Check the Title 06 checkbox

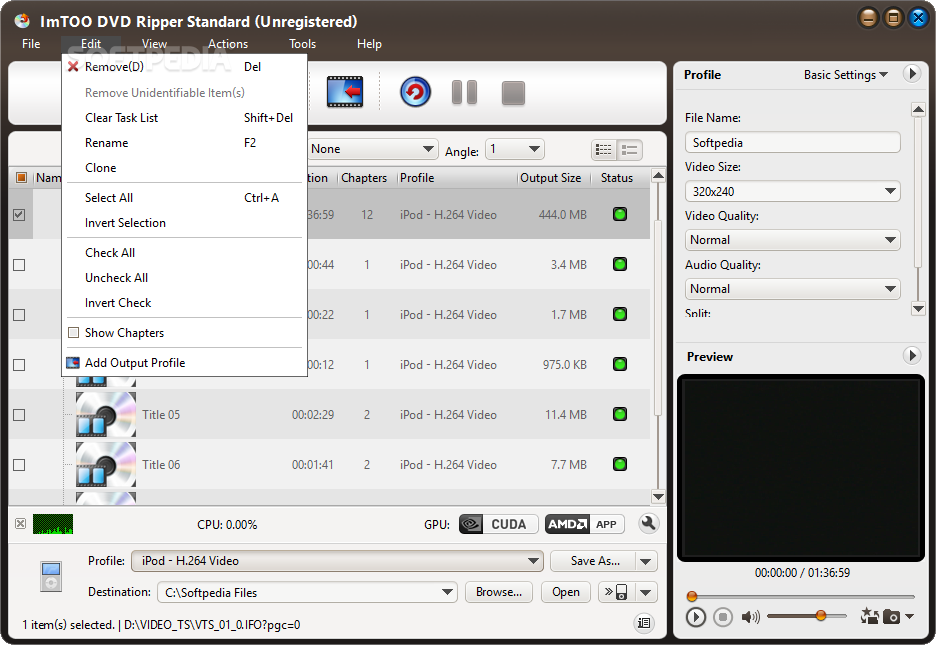19,465
